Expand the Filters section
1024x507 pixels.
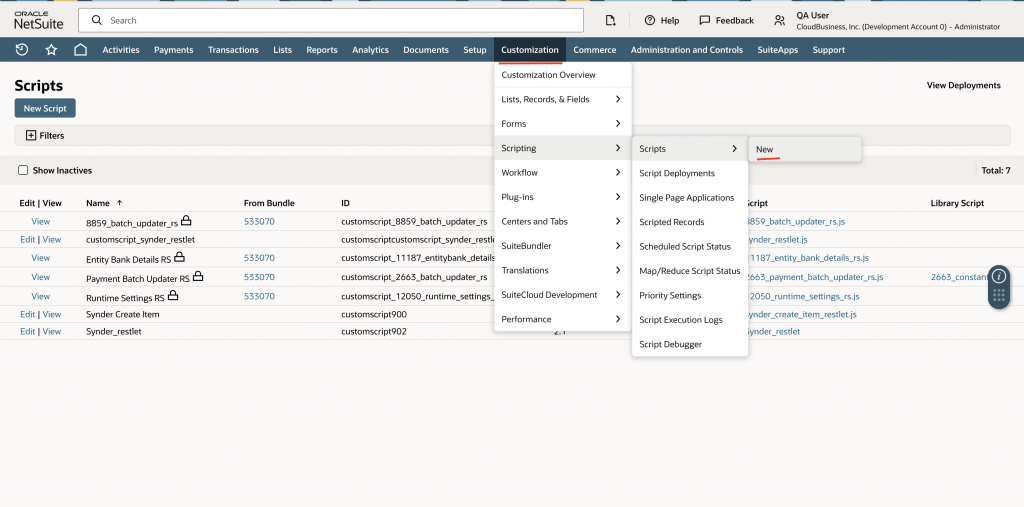[x=31, y=135]
